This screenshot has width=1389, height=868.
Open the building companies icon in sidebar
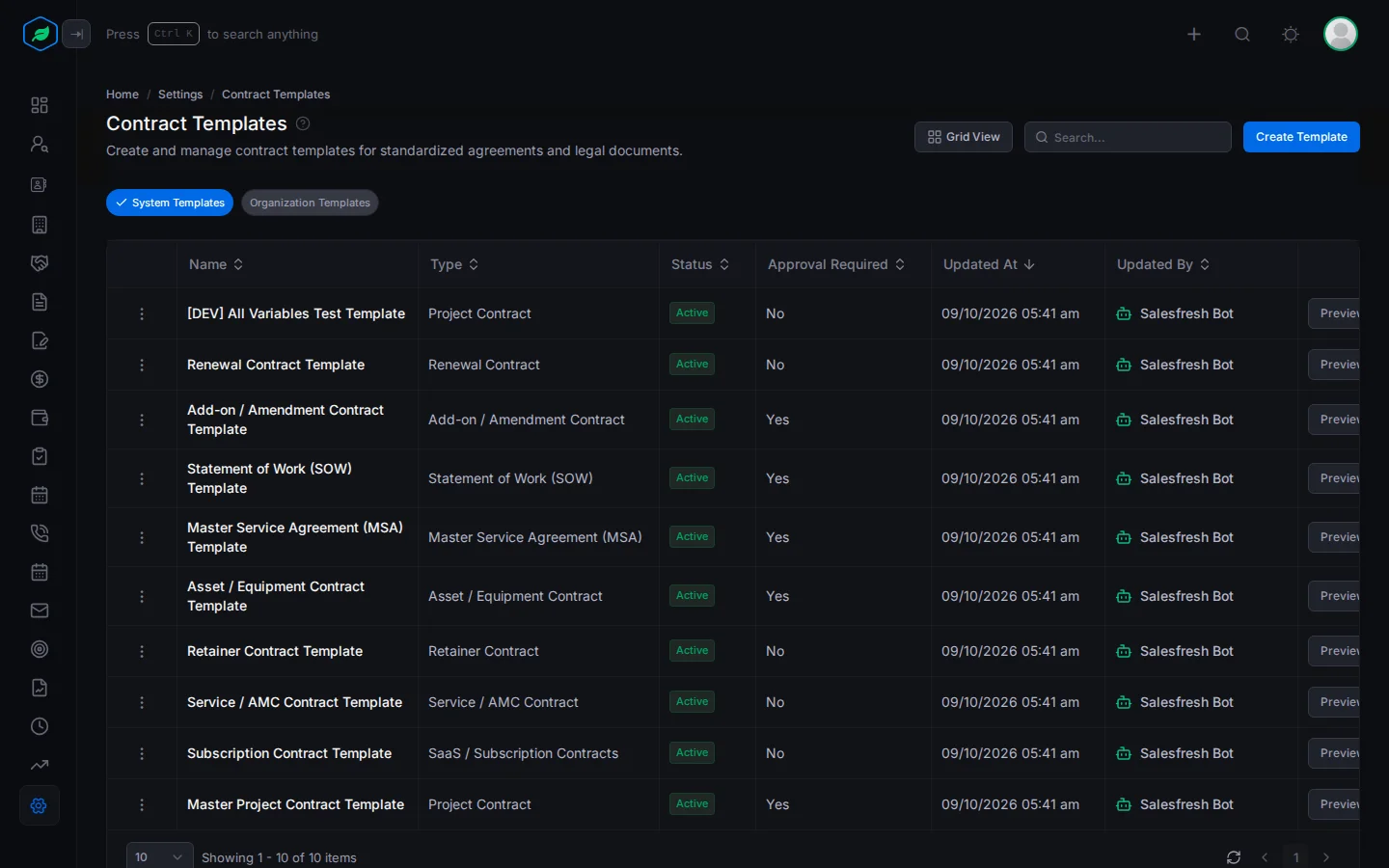coord(40,225)
